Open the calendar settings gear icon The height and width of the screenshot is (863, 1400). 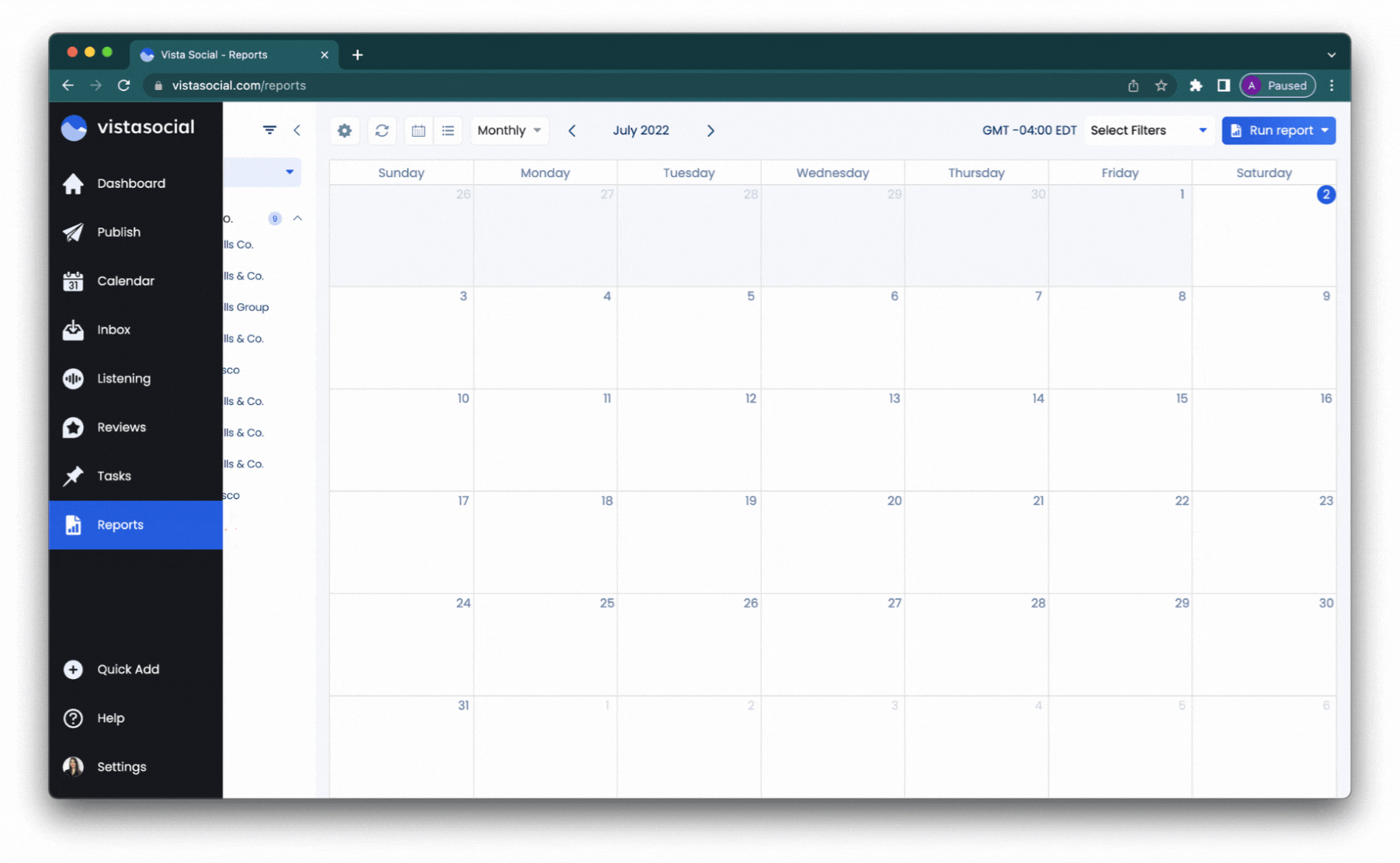click(344, 130)
